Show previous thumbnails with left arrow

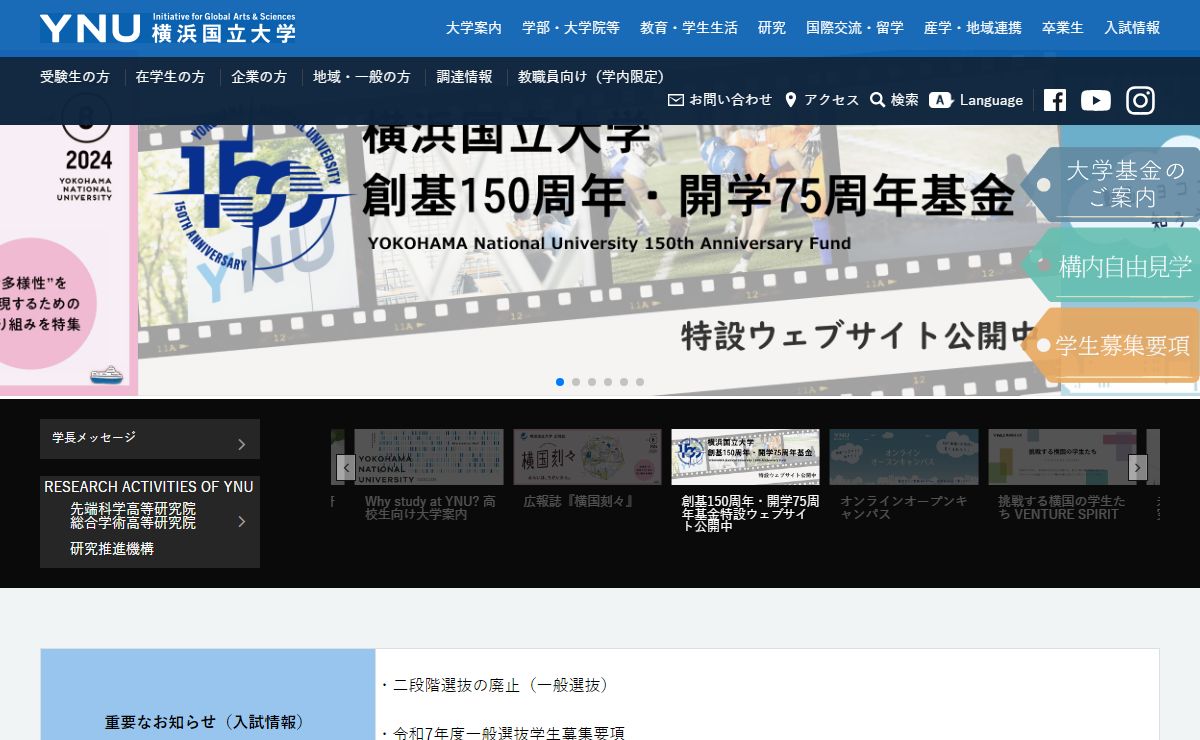point(346,467)
